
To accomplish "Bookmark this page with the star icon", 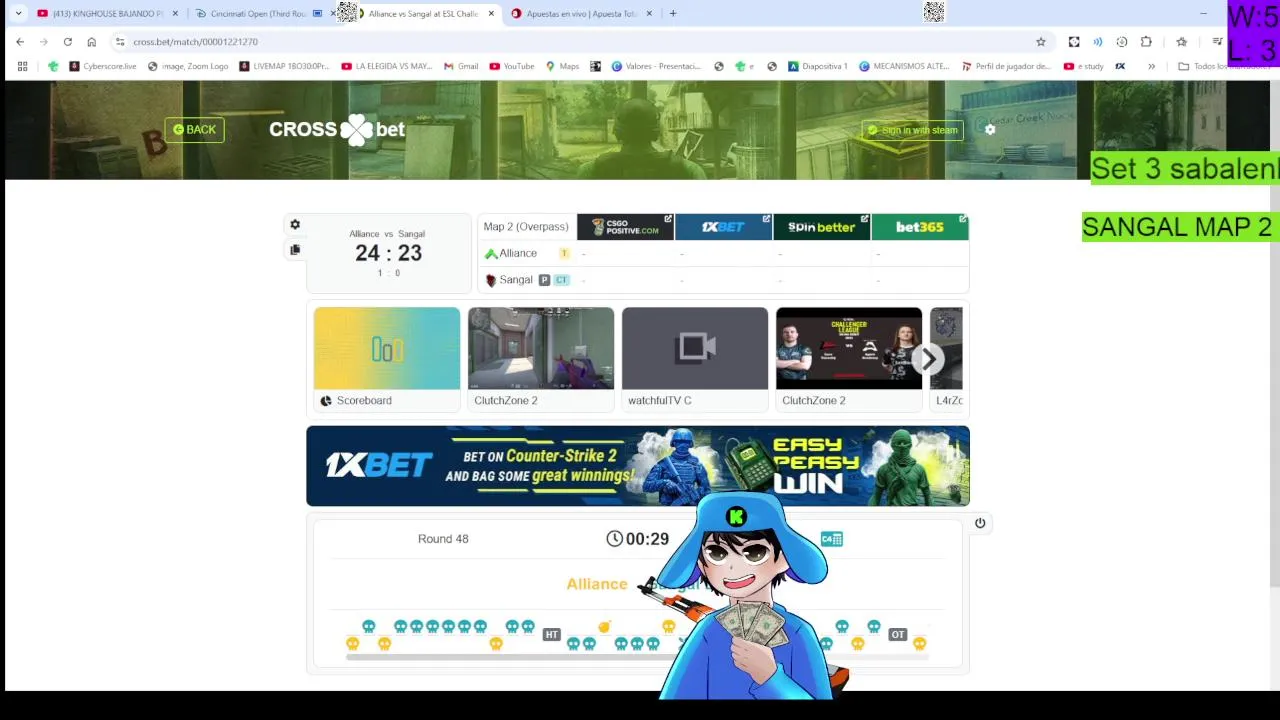I will 1041,42.
